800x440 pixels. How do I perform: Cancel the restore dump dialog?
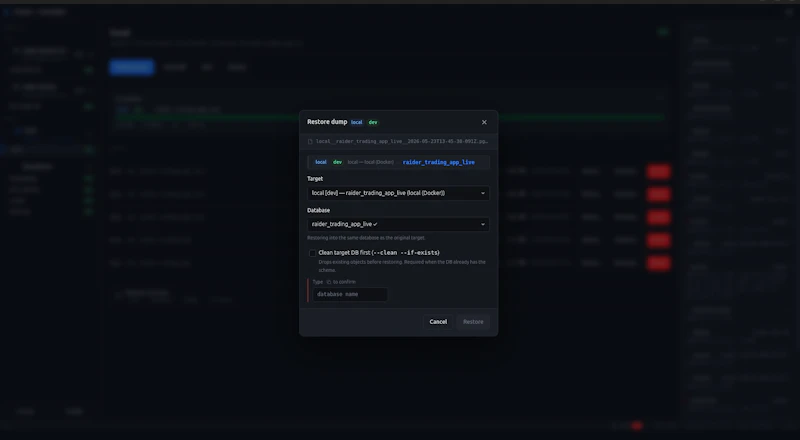438,322
